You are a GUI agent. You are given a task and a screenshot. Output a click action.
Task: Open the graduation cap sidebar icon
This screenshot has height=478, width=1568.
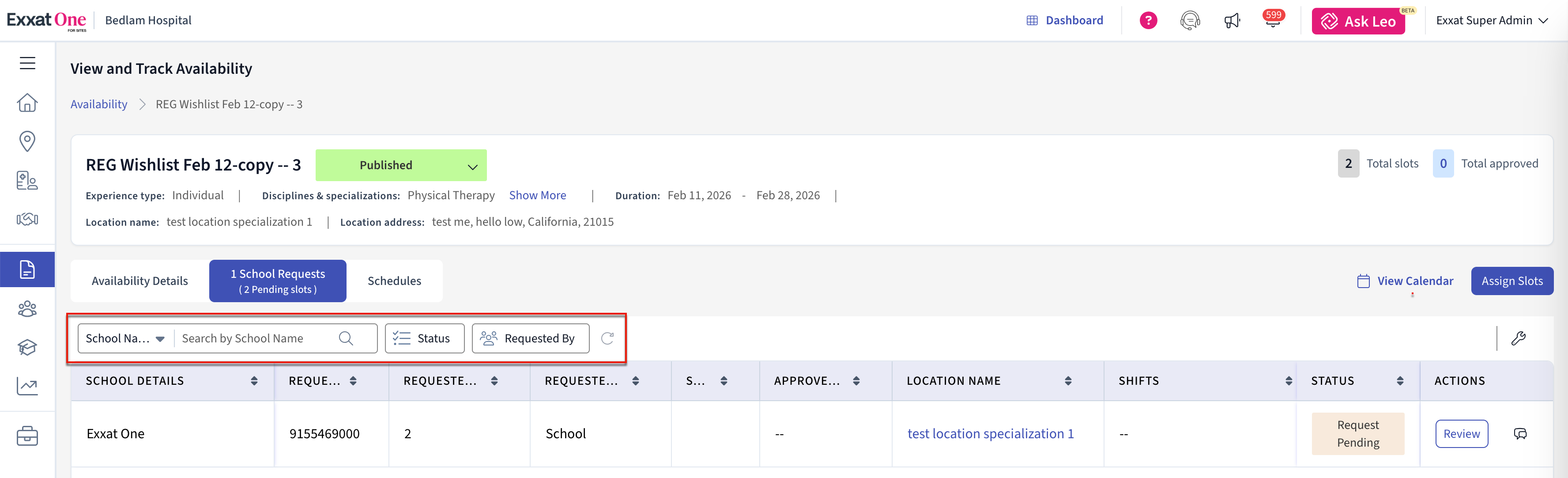(27, 347)
